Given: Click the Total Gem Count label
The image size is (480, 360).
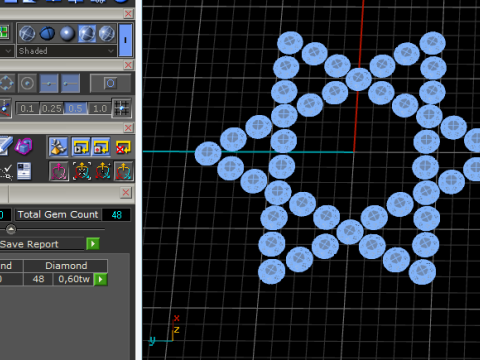Looking at the screenshot, I should coord(58,214).
